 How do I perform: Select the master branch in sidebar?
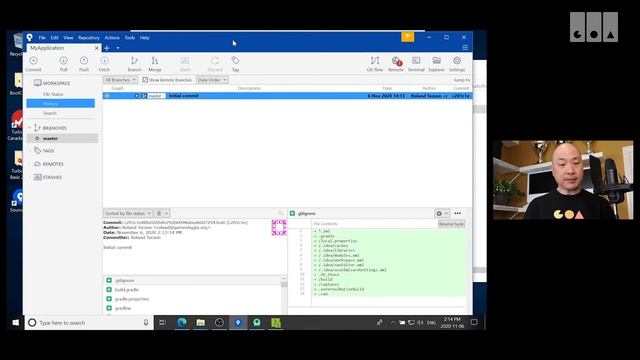(62, 138)
